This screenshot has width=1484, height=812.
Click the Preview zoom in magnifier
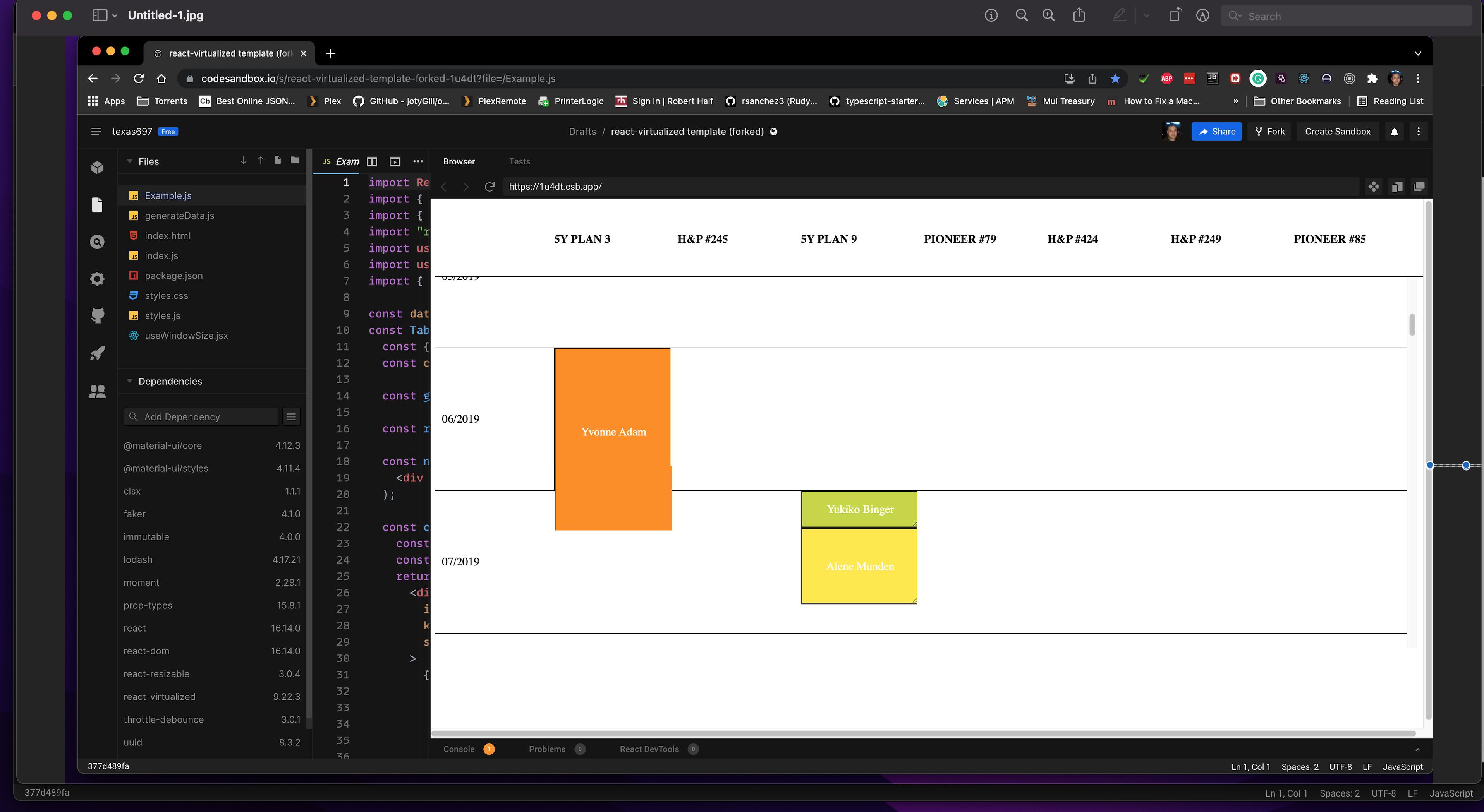(1049, 15)
